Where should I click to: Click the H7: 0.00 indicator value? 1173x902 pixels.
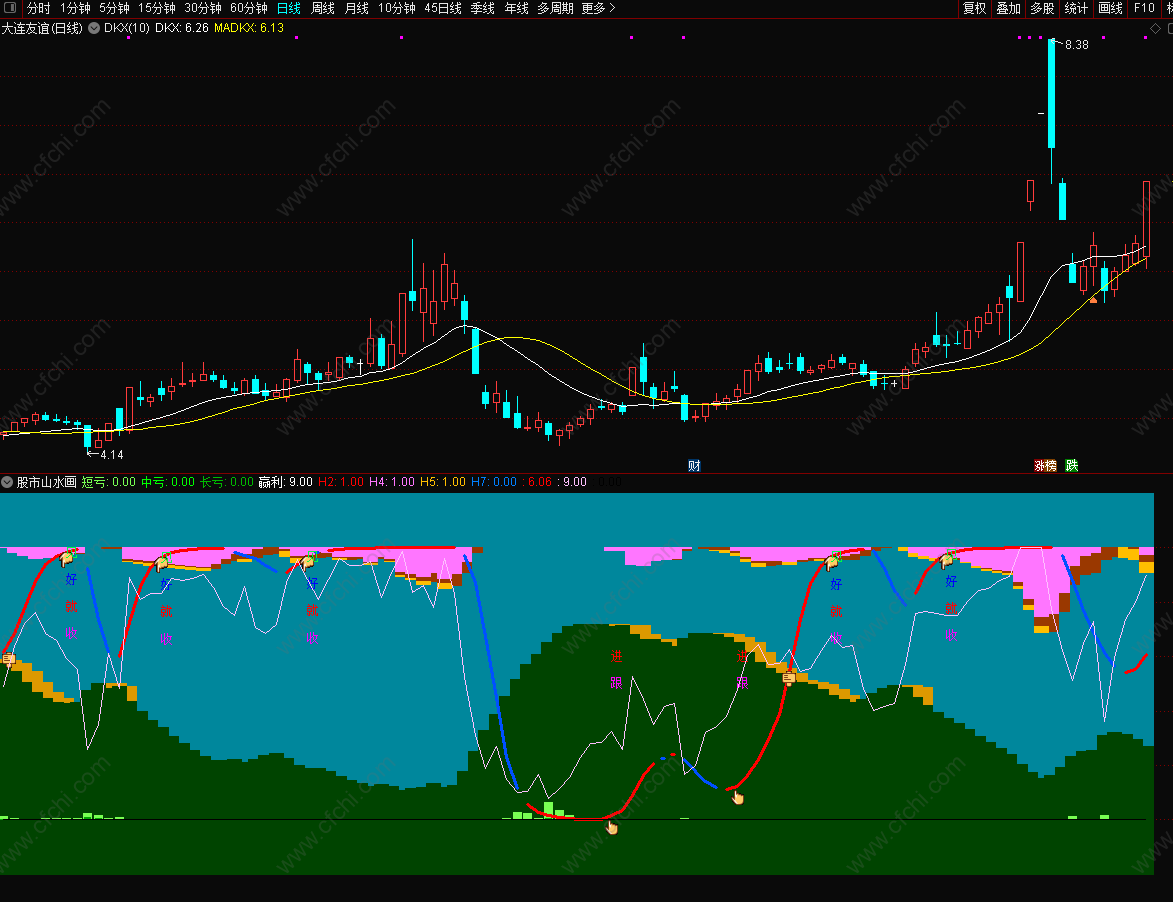(494, 482)
